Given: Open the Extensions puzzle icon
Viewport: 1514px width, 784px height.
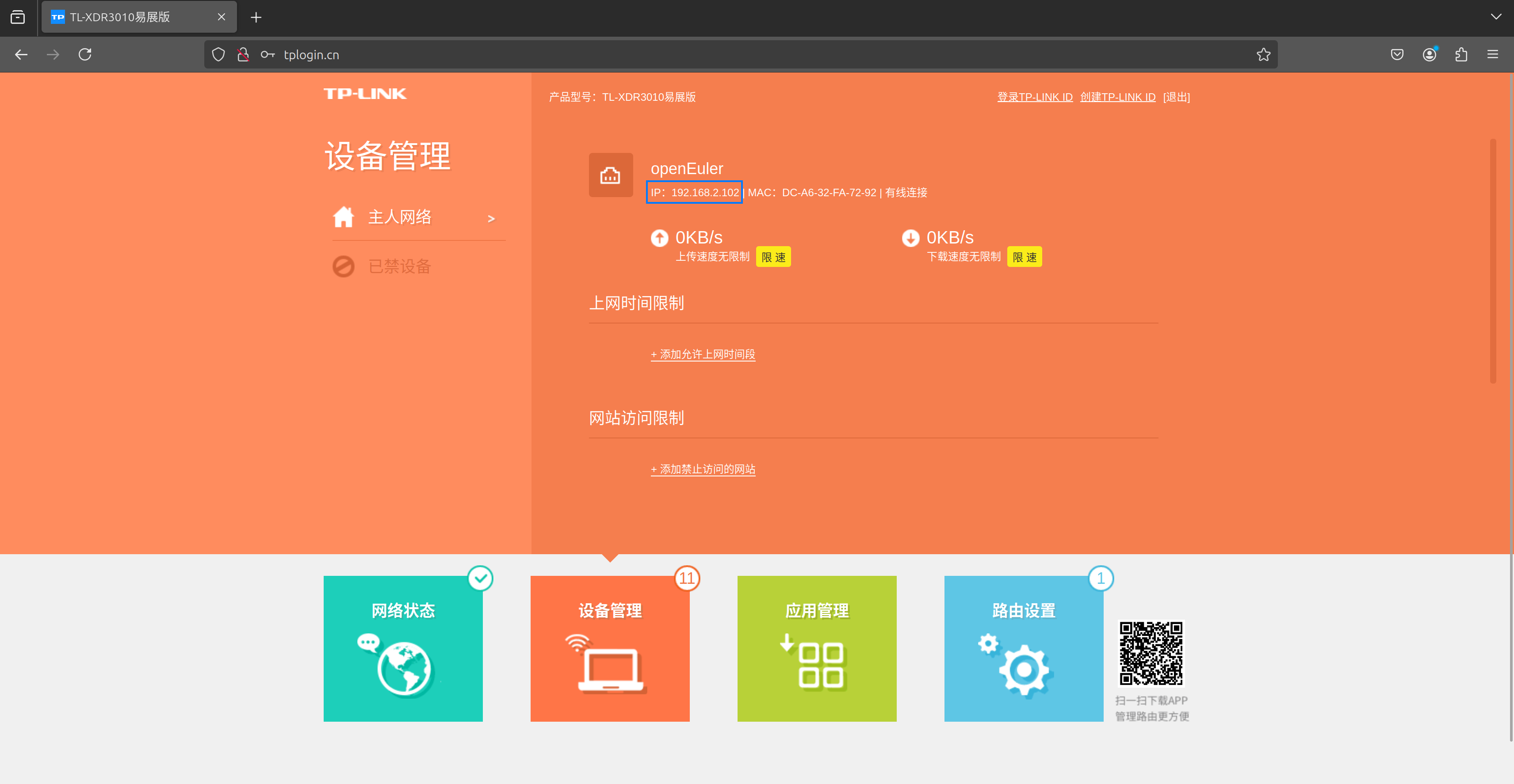Looking at the screenshot, I should [1461, 55].
